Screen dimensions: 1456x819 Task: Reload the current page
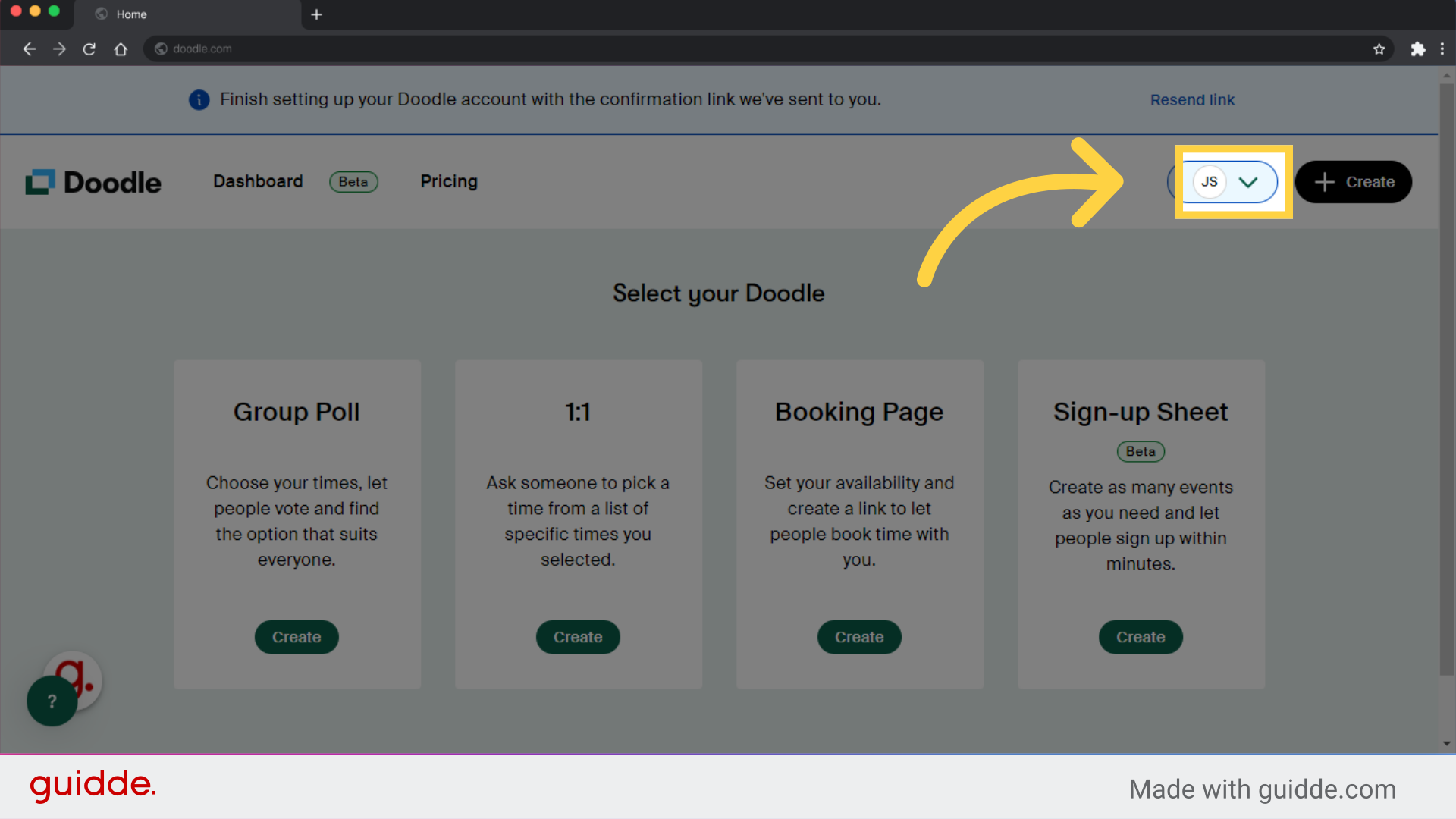click(x=89, y=49)
